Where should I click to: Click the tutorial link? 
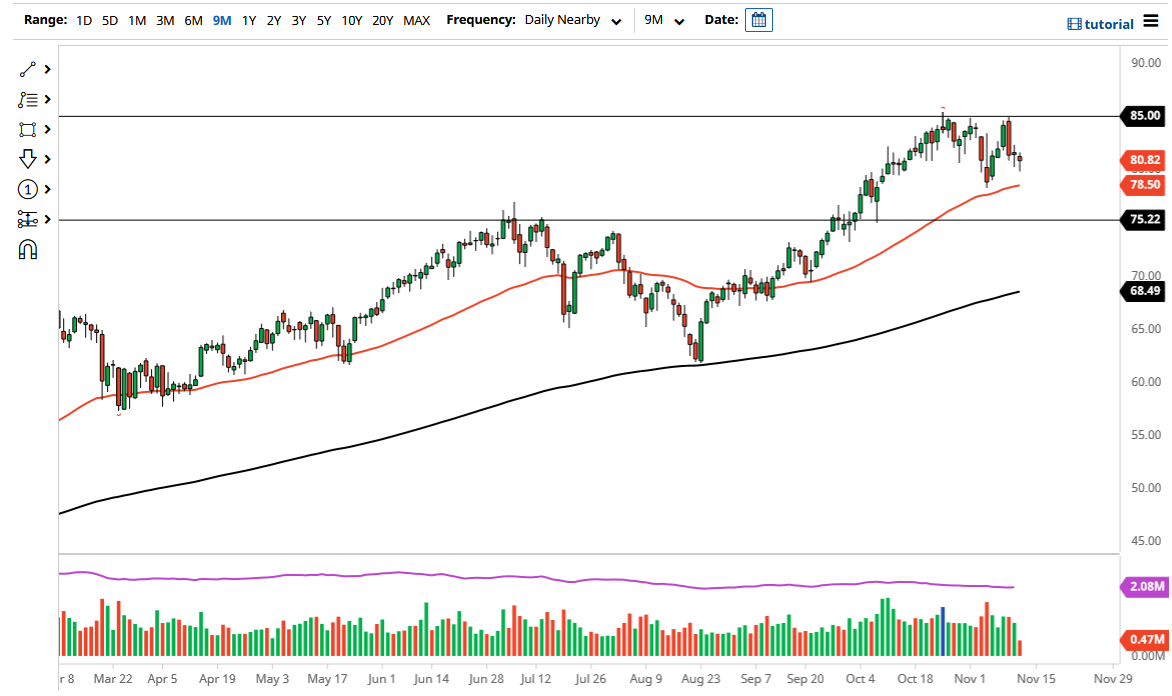click(1109, 23)
